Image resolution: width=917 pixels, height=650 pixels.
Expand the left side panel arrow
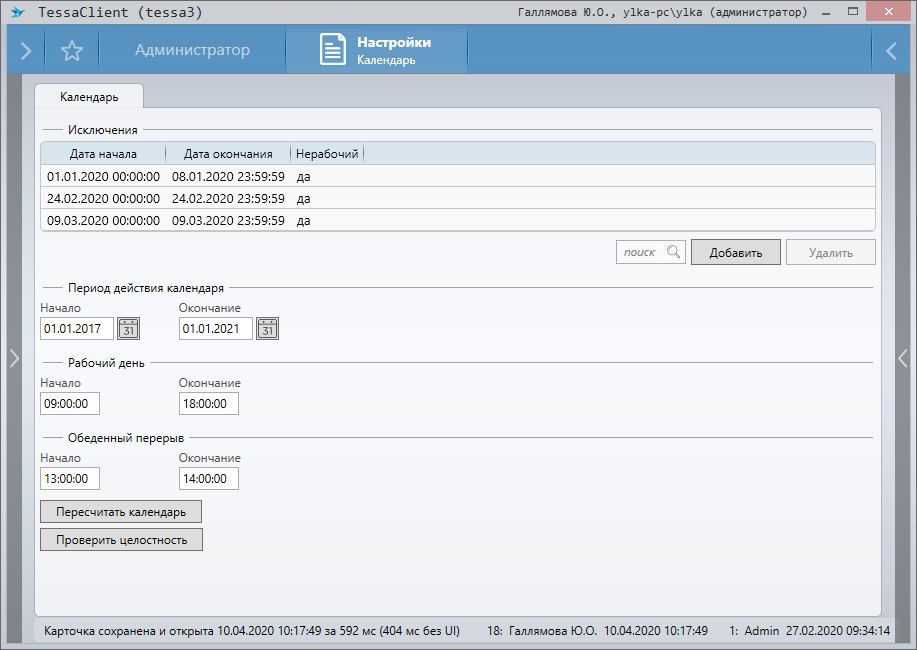(13, 358)
